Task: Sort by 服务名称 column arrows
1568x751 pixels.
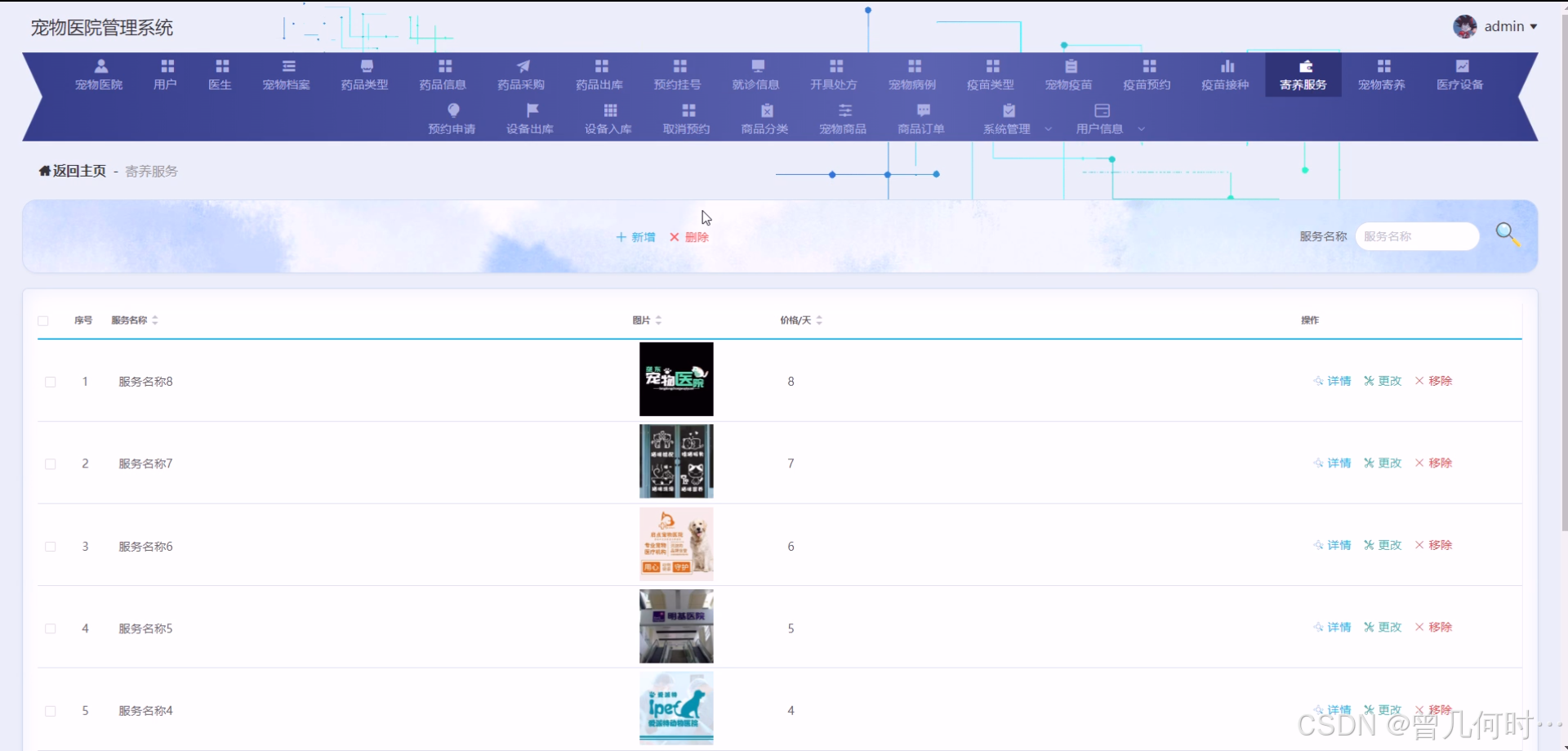Action: click(155, 320)
